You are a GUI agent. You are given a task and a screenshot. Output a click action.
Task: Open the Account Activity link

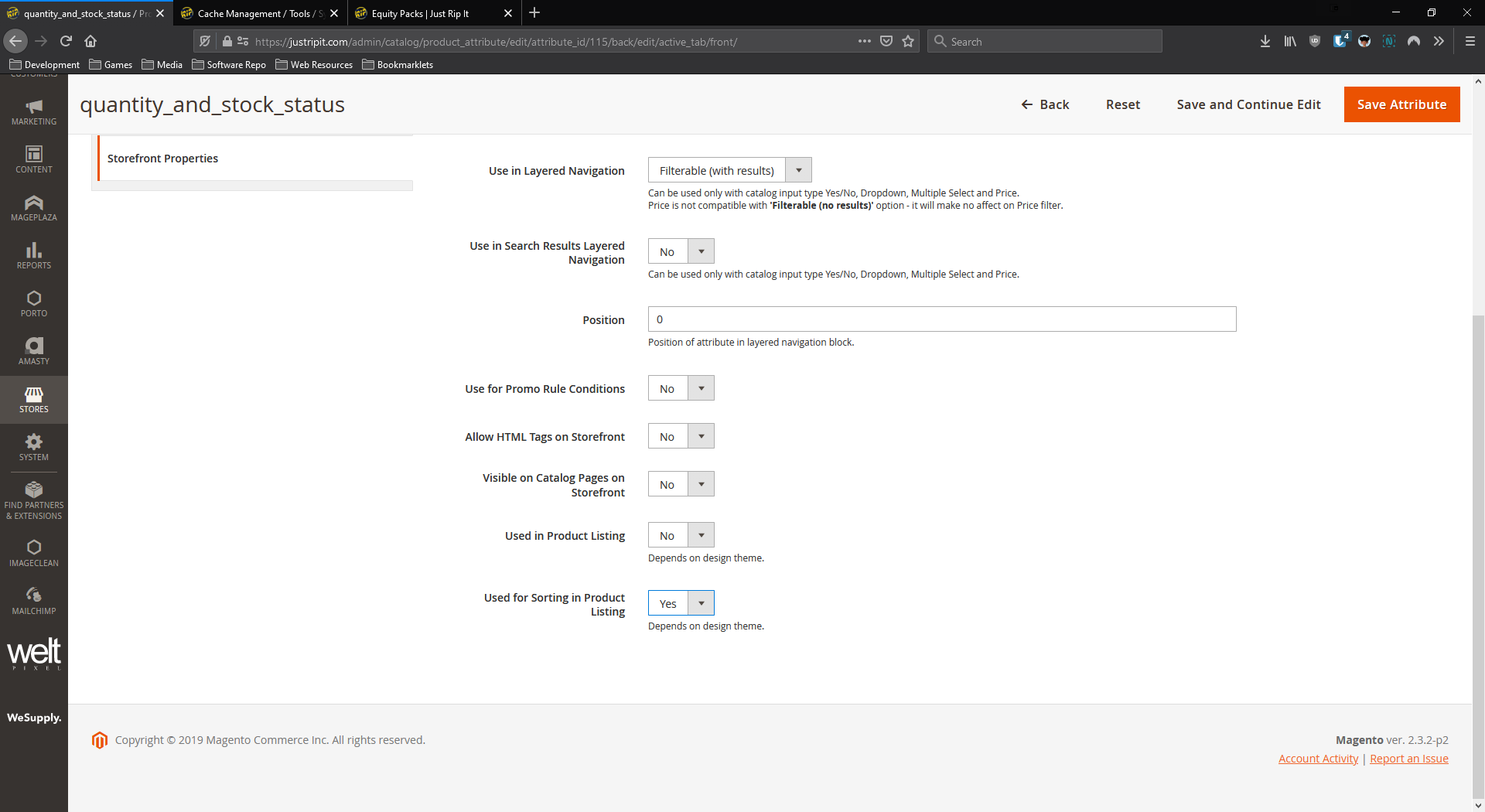point(1318,759)
